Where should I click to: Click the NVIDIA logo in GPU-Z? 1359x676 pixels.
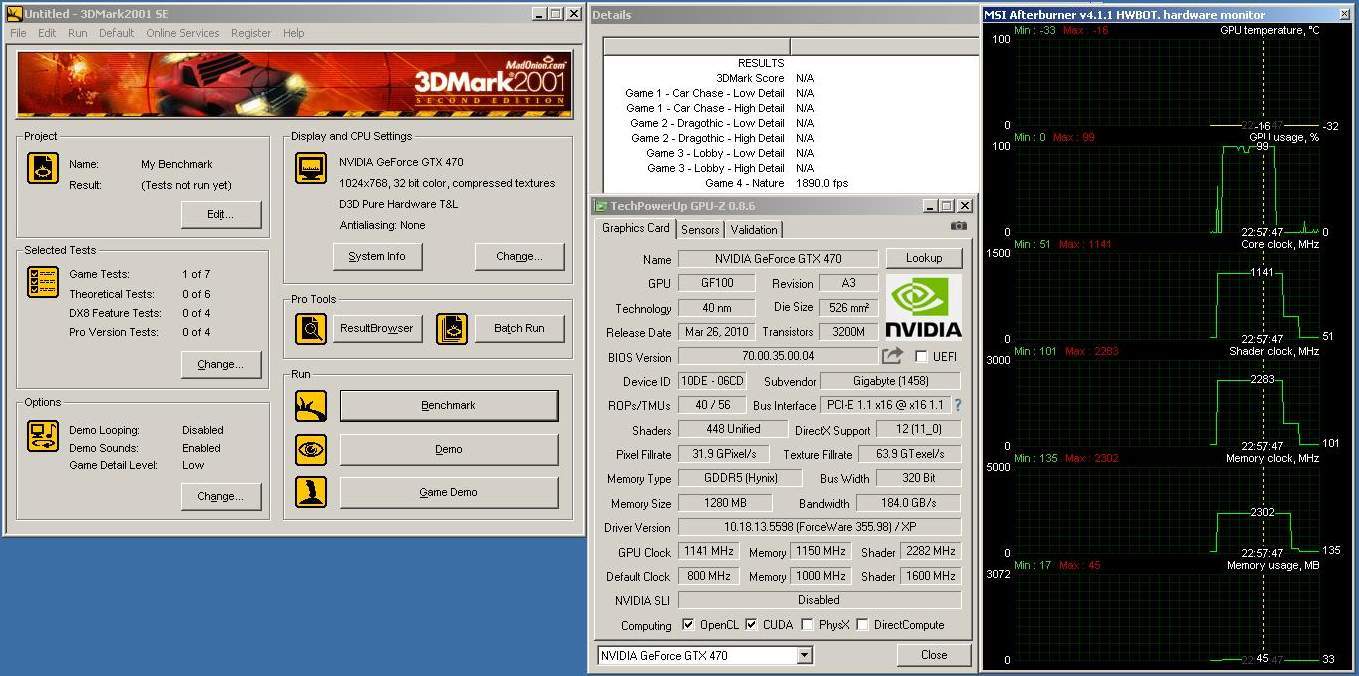(924, 307)
